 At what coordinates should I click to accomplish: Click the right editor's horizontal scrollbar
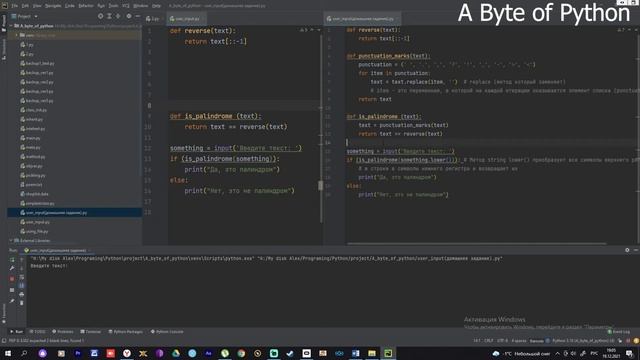point(477,244)
